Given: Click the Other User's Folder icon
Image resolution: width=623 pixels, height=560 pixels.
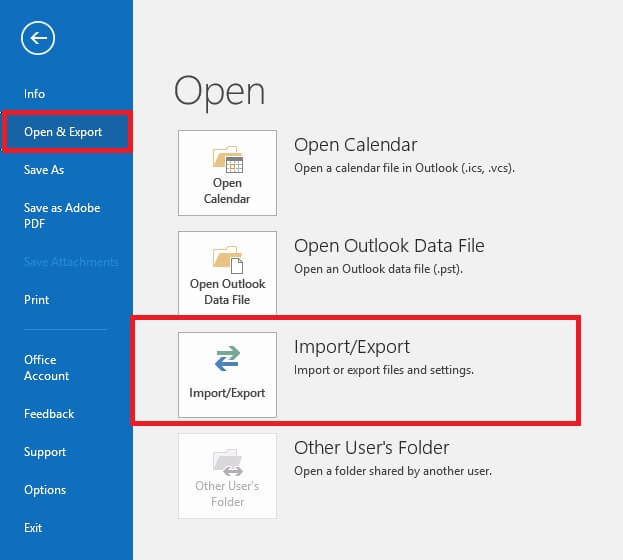Looking at the screenshot, I should (228, 463).
